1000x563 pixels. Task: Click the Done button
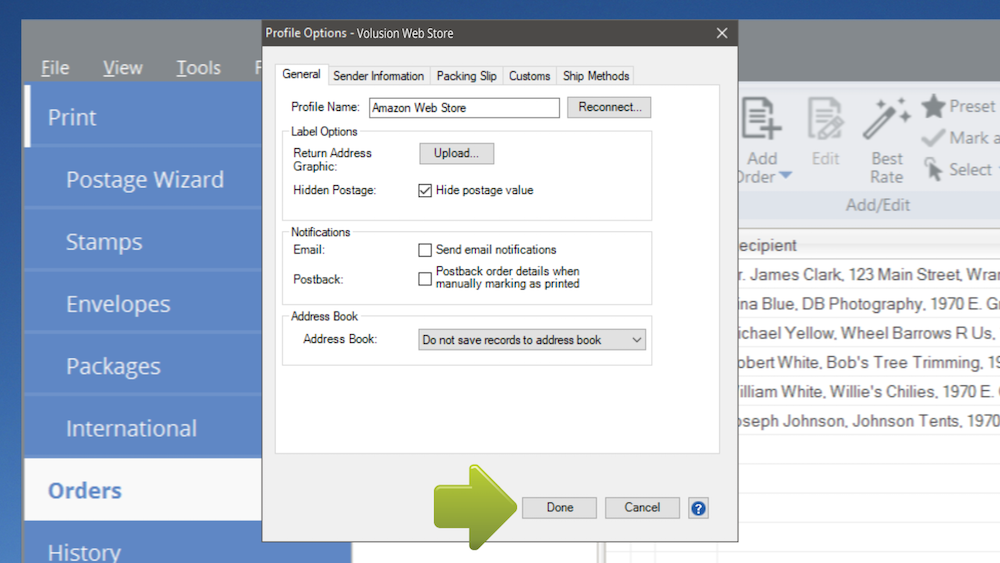point(559,508)
